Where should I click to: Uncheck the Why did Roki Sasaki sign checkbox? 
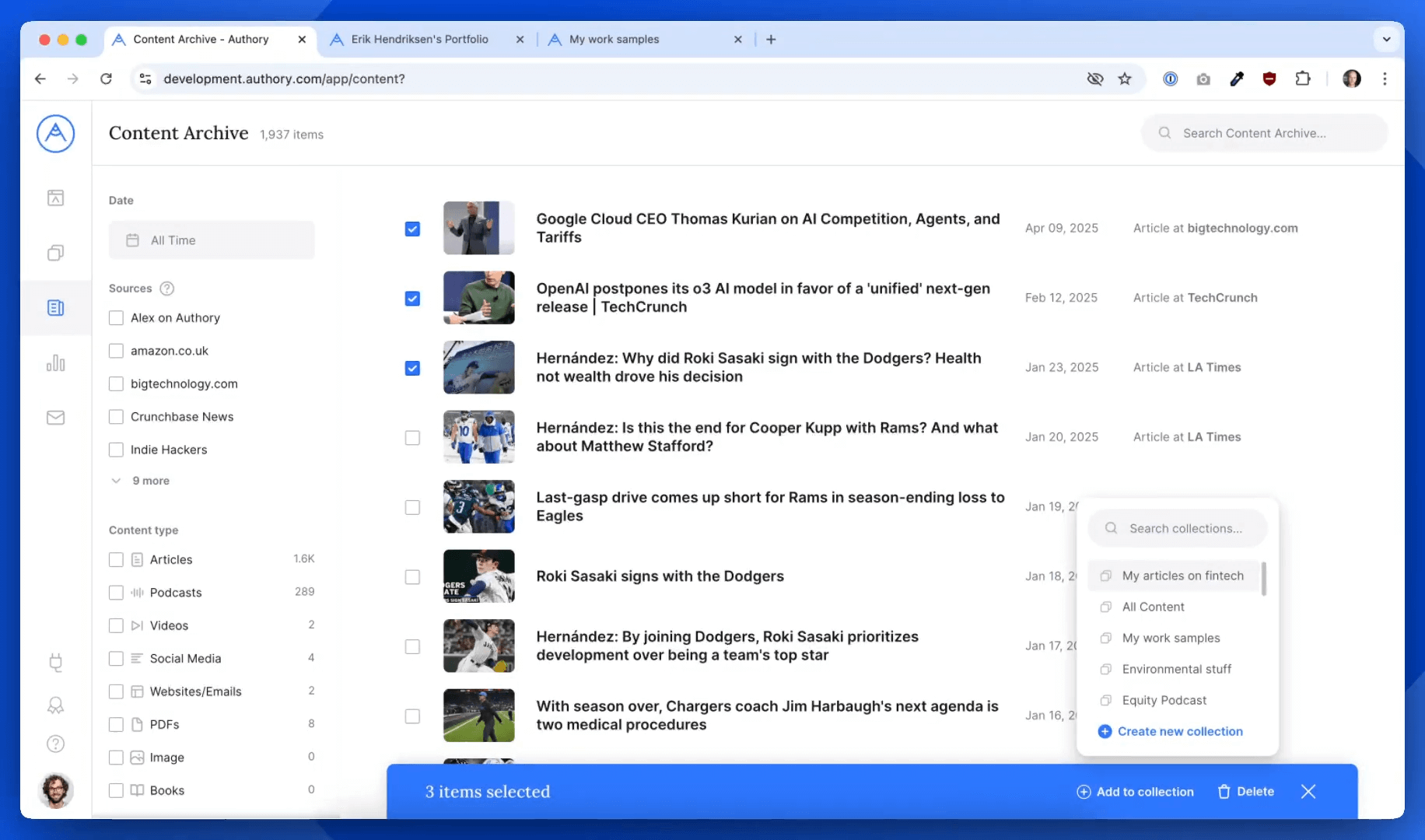click(412, 368)
